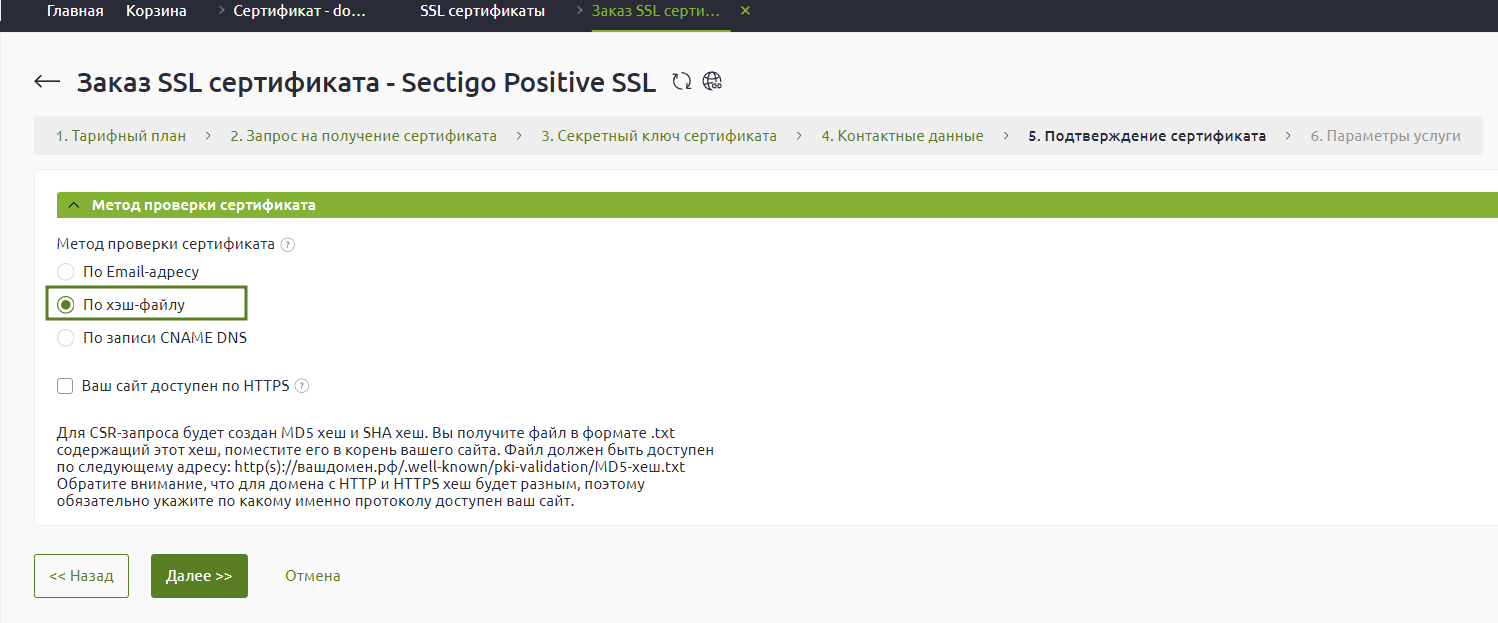
Task: Click the << Назад button
Action: tap(81, 576)
